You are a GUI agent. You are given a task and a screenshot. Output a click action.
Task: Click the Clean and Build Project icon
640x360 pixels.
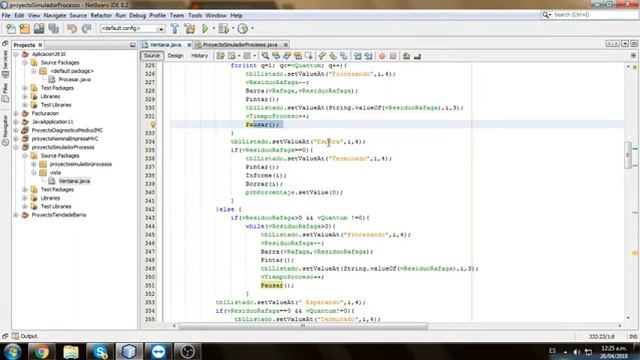[x=190, y=29]
